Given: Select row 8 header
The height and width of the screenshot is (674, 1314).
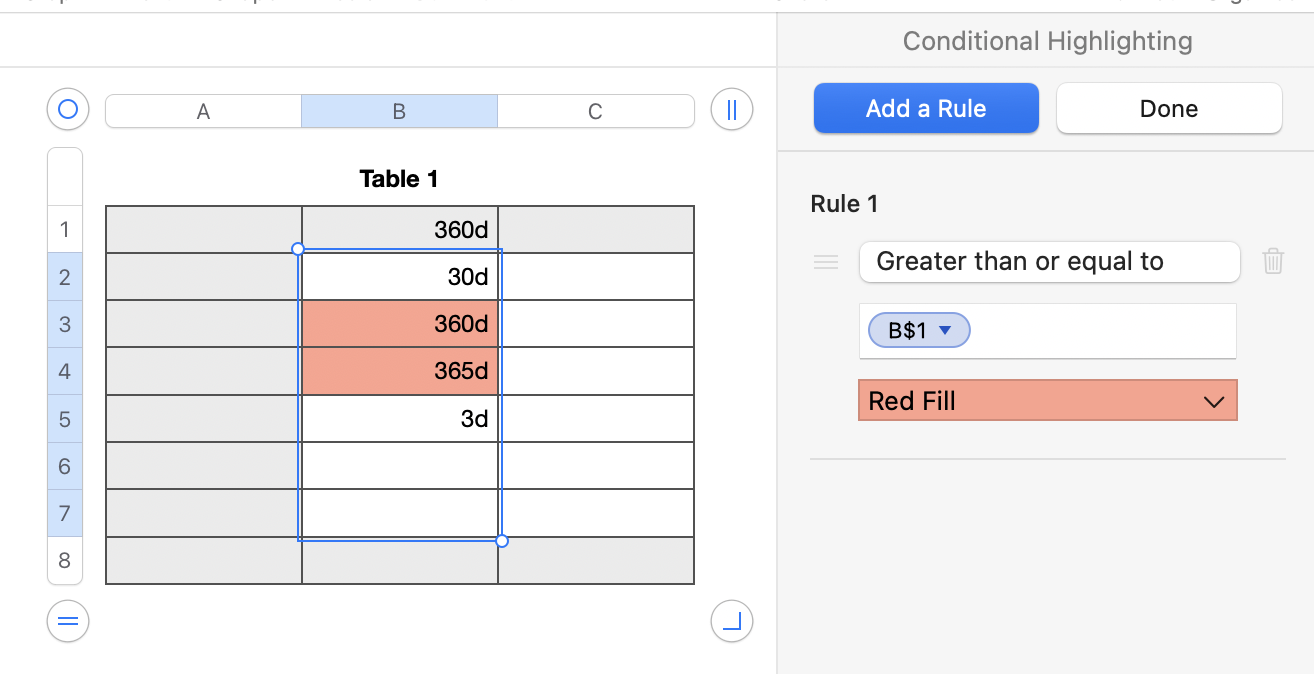Looking at the screenshot, I should tap(65, 560).
